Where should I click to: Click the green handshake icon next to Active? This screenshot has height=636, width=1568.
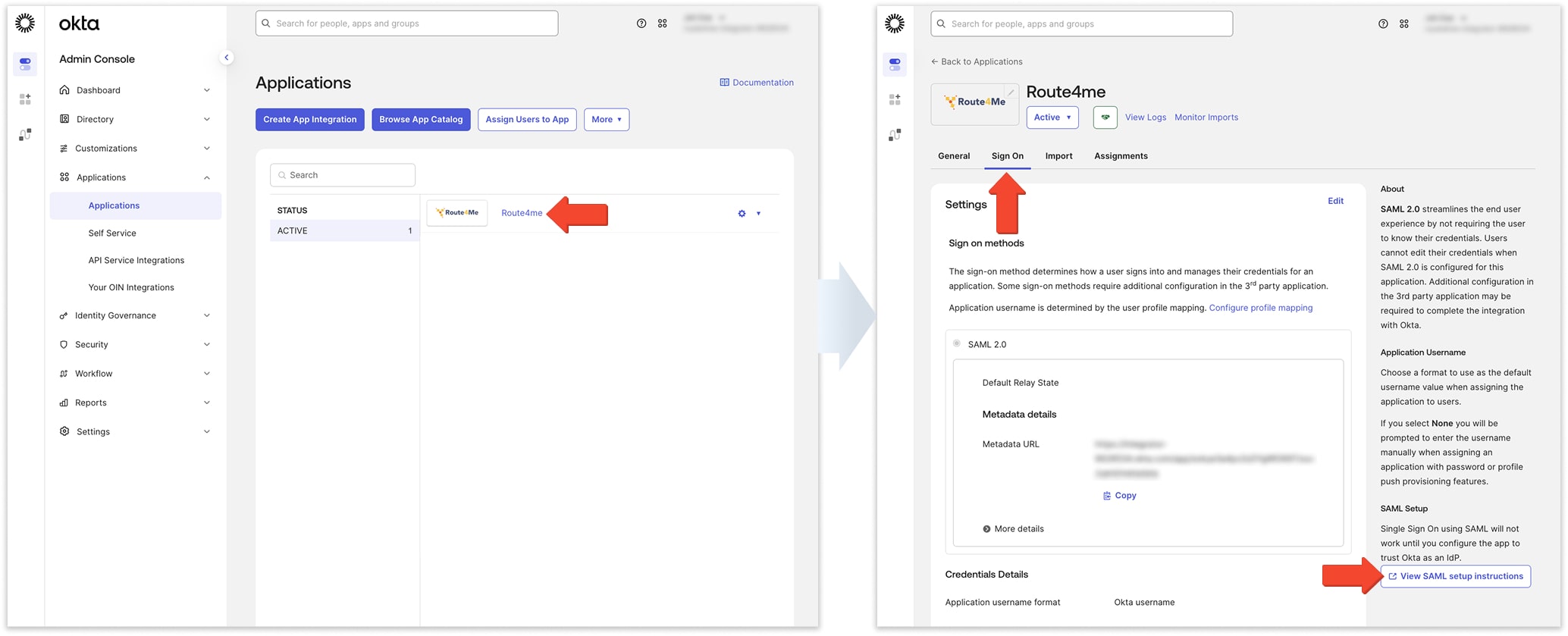pyautogui.click(x=1105, y=117)
